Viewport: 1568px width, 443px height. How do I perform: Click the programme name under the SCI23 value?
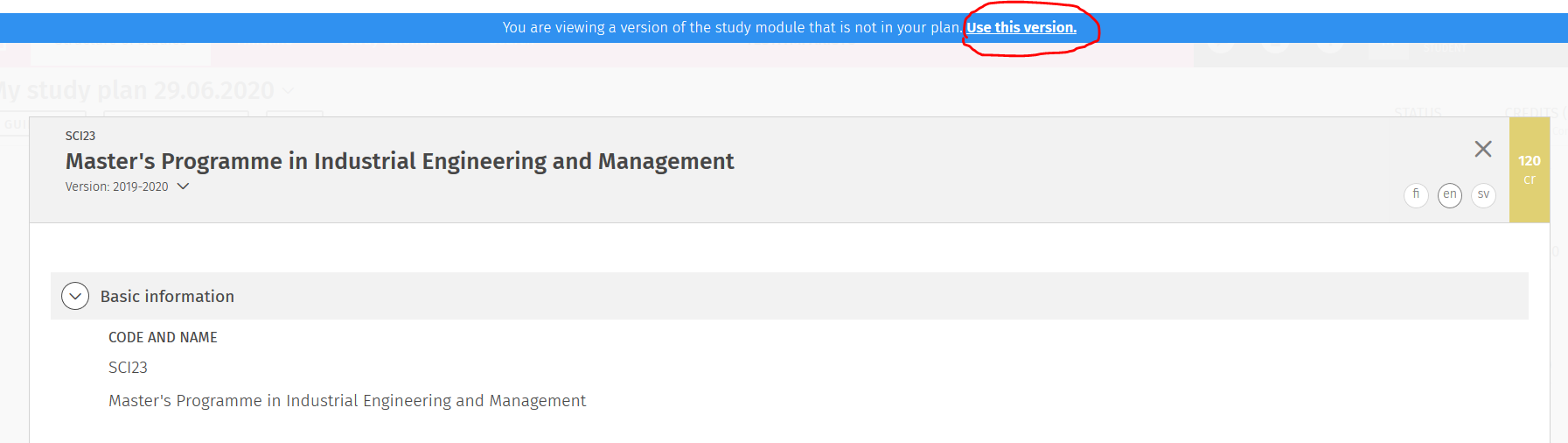point(347,401)
